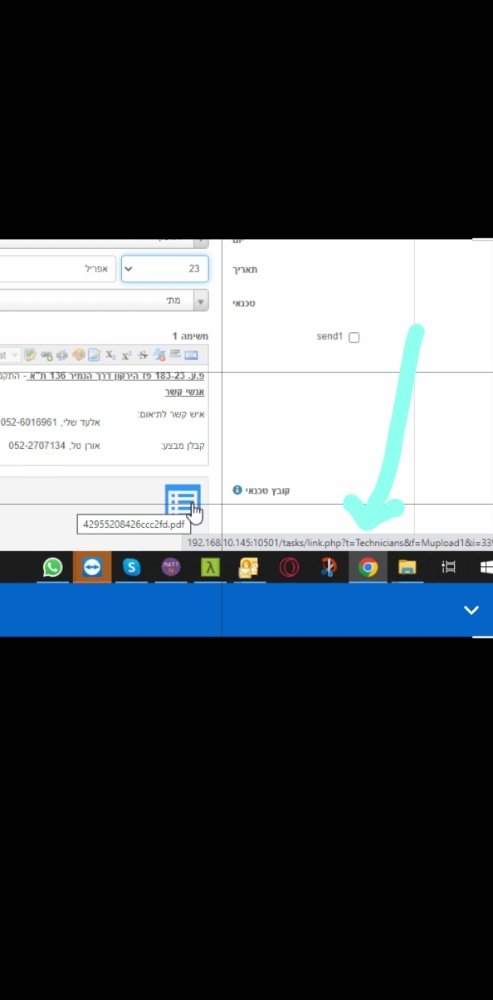Open Skype from the taskbar
The width and height of the screenshot is (493, 1000).
131,567
